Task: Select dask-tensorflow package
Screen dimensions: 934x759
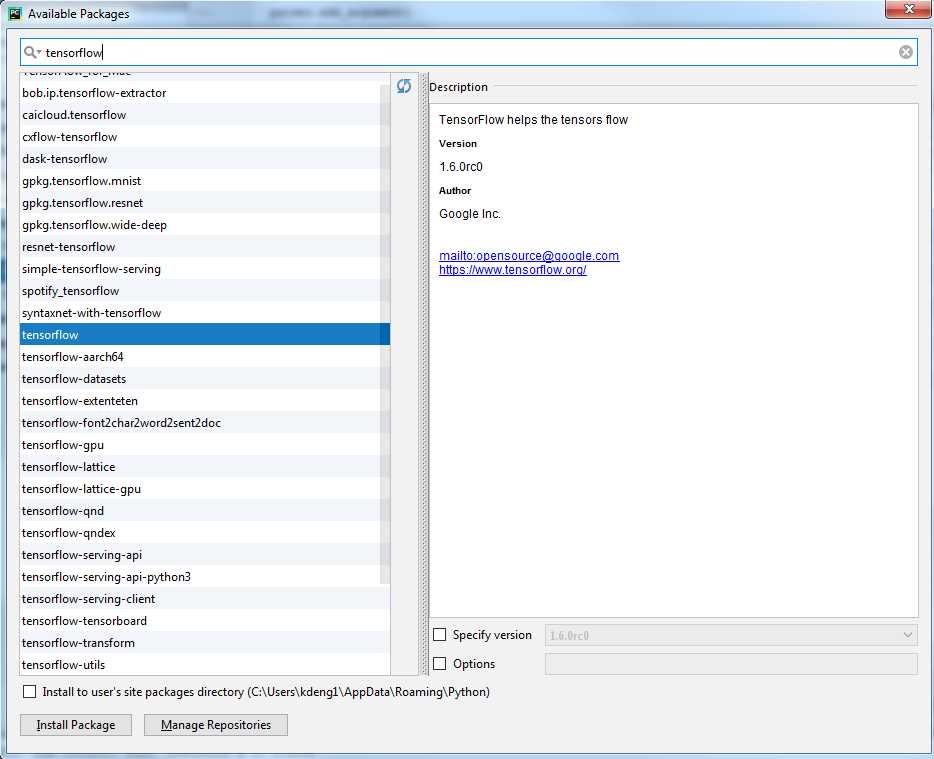Action: tap(205, 159)
